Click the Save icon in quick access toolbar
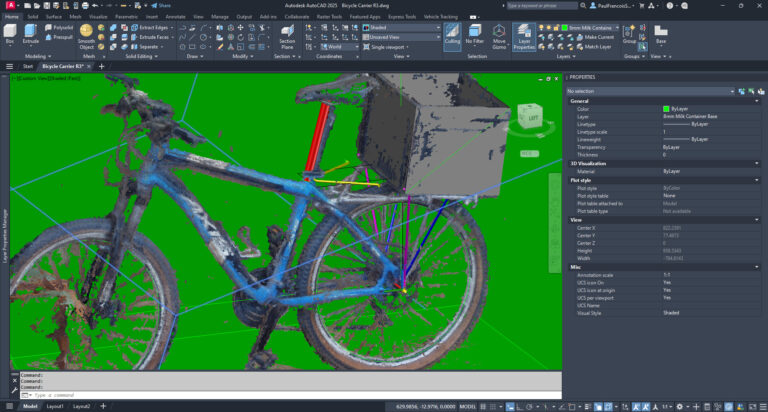Viewport: 768px width, 412px height. tap(47, 6)
